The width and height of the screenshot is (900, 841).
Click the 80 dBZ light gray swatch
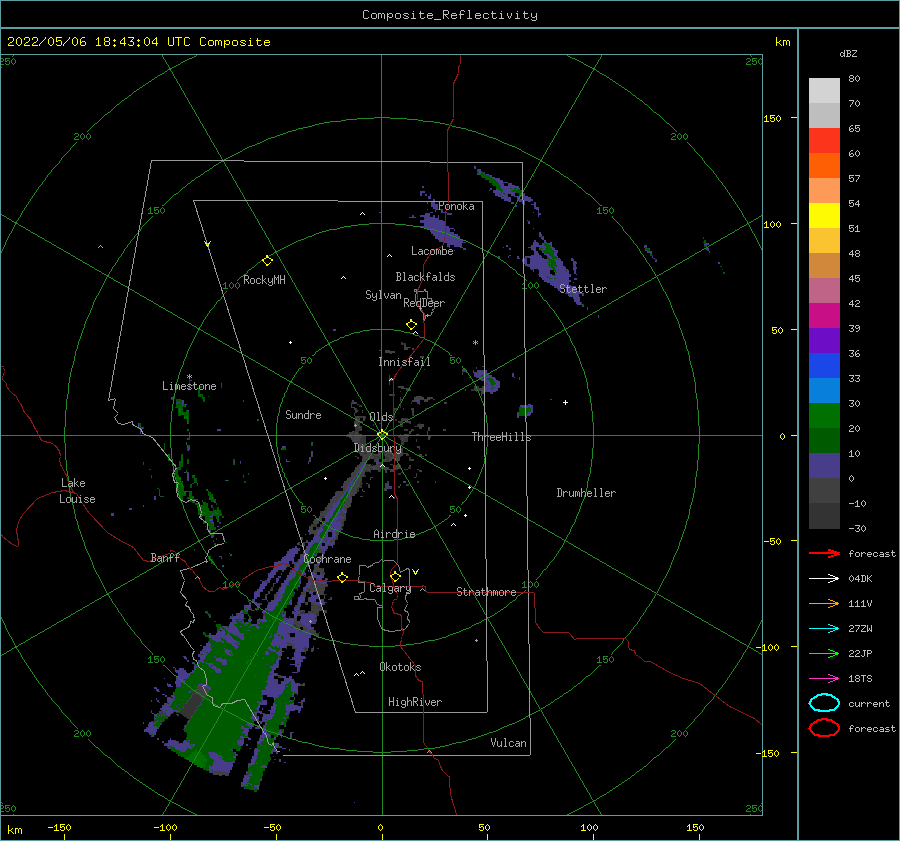coord(824,90)
